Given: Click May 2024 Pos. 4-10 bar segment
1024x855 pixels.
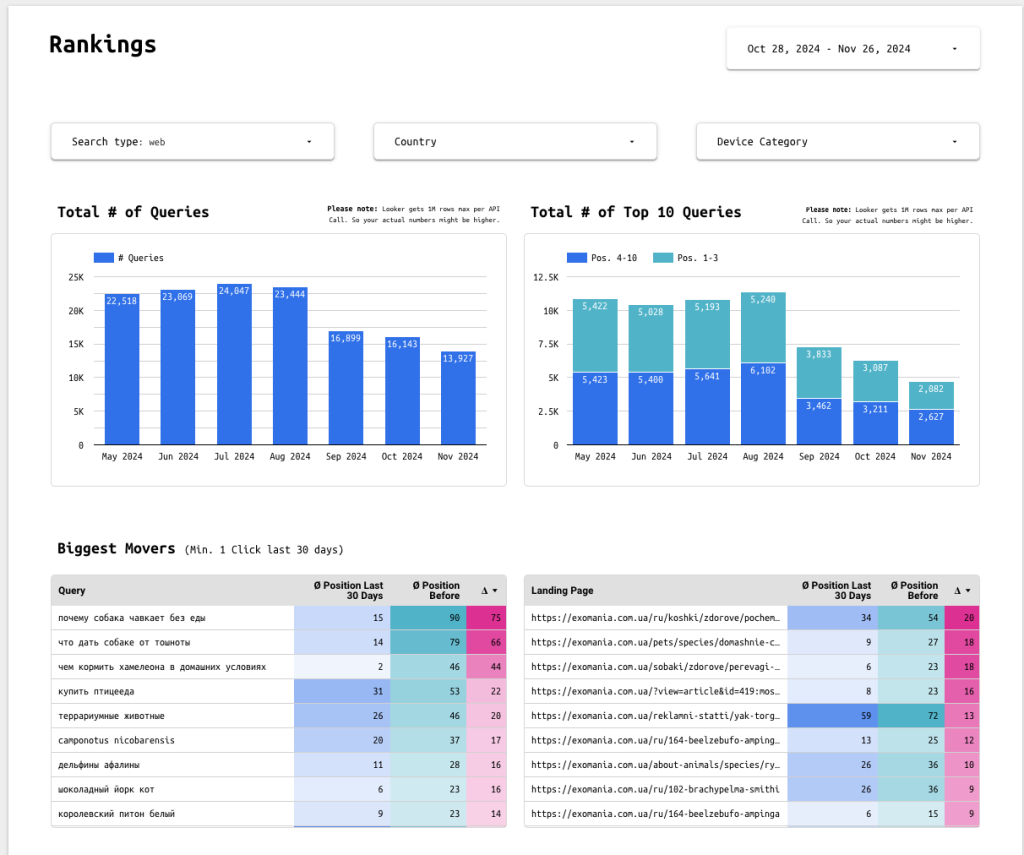Looking at the screenshot, I should coord(595,410).
